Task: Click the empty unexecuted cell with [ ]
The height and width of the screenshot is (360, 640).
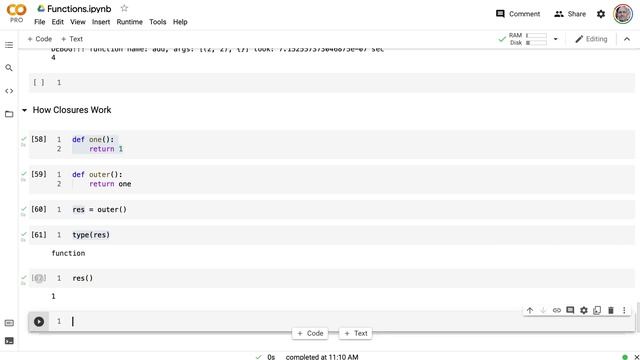Action: click(x=331, y=83)
